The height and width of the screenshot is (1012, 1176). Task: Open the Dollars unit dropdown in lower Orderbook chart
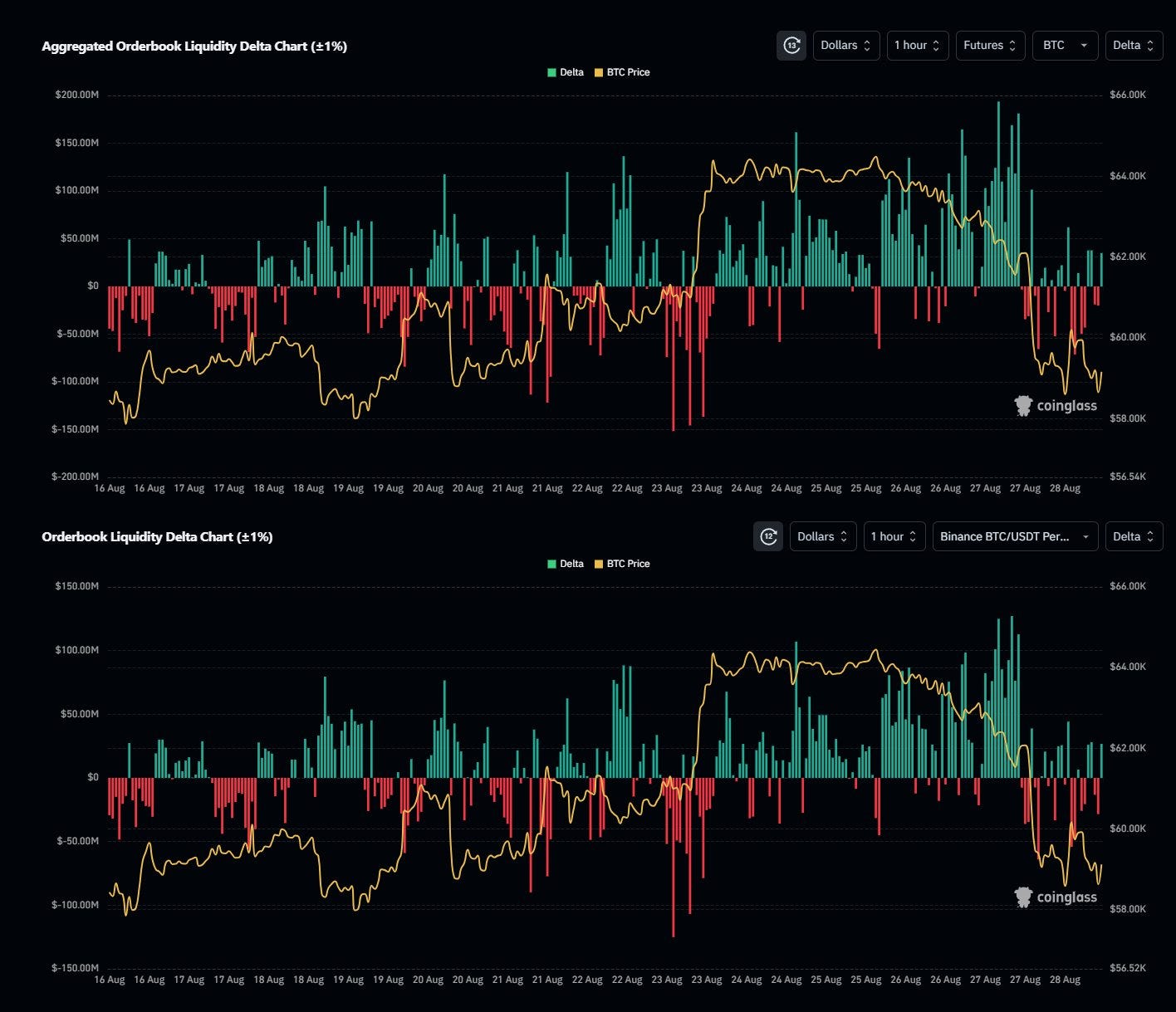tap(822, 536)
